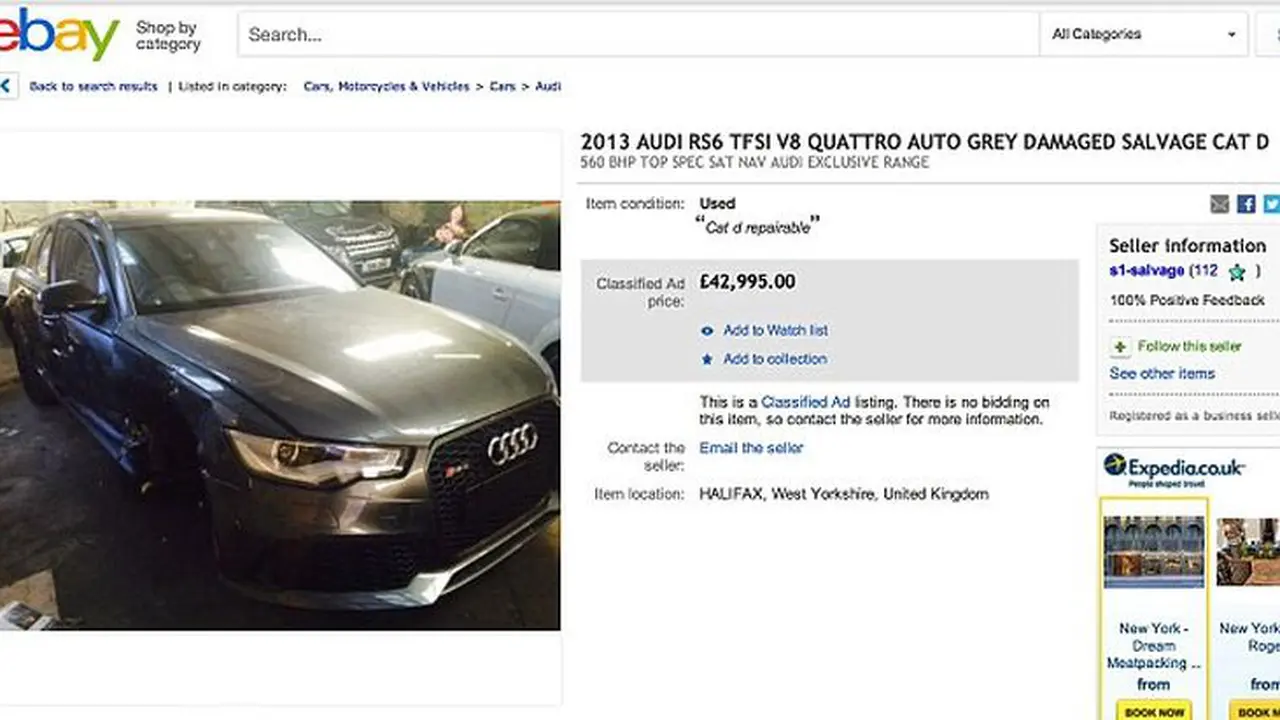Select the 'Seller information' heading
This screenshot has height=720, width=1280.
(1188, 246)
